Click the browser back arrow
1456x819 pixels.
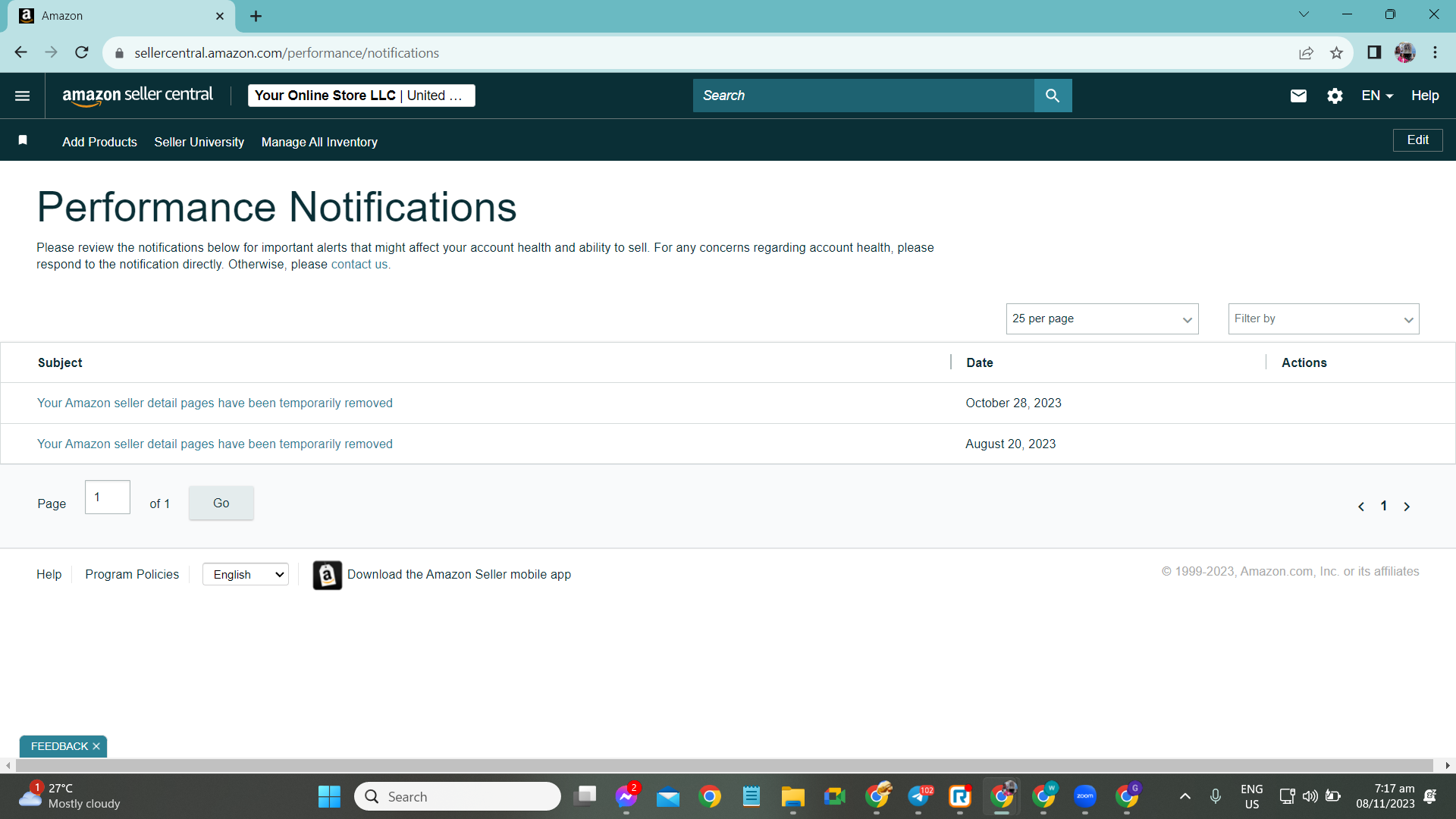[x=20, y=52]
